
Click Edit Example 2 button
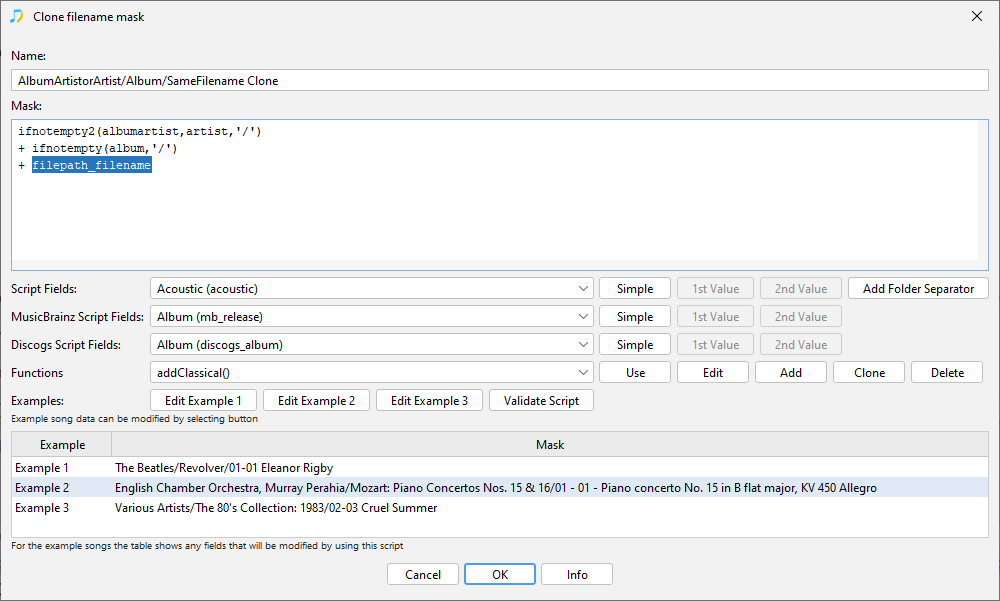pyautogui.click(x=316, y=401)
